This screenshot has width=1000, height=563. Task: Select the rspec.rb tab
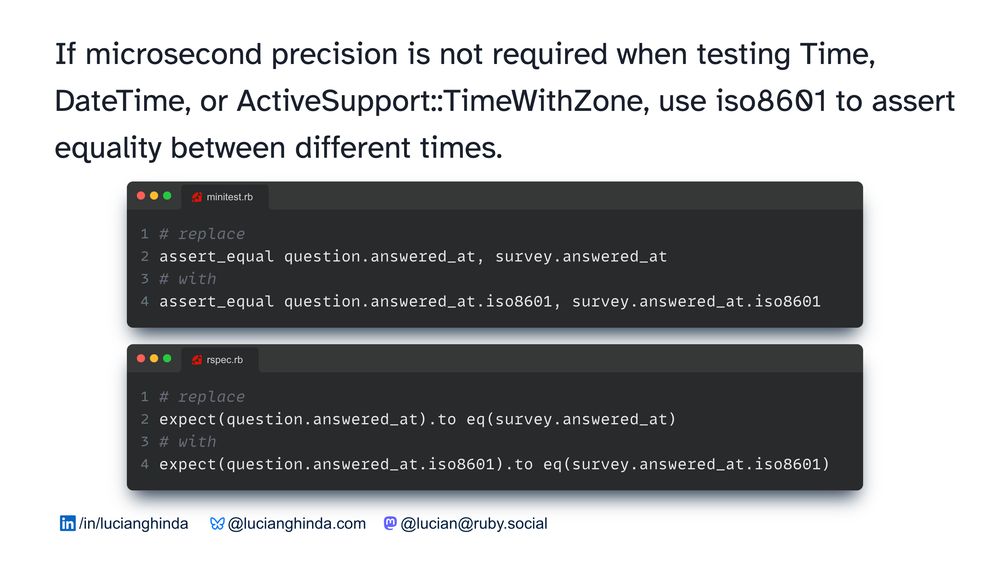pos(224,360)
